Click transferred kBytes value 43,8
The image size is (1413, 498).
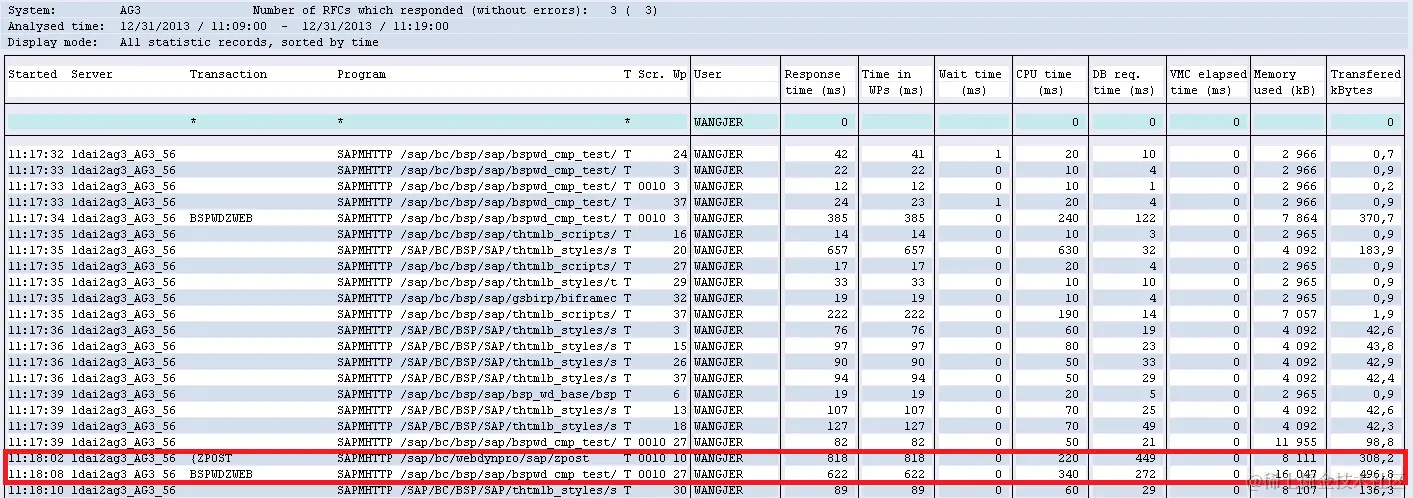[1380, 346]
